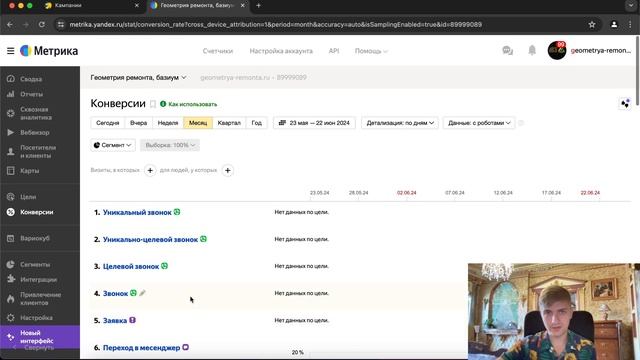Open Звонок goal link
640x360 pixels.
tap(116, 293)
